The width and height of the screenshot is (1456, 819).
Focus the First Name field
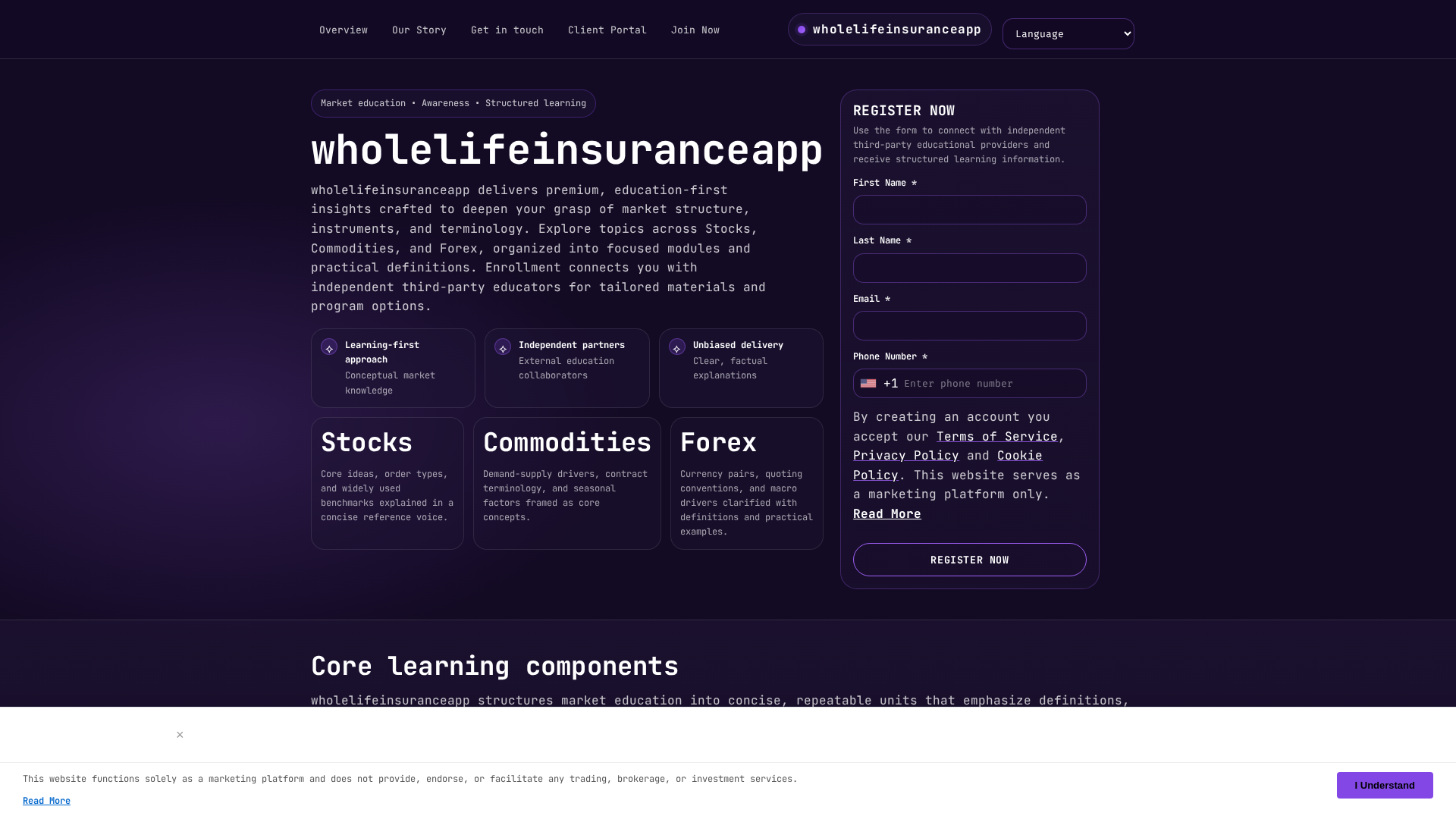(x=969, y=210)
